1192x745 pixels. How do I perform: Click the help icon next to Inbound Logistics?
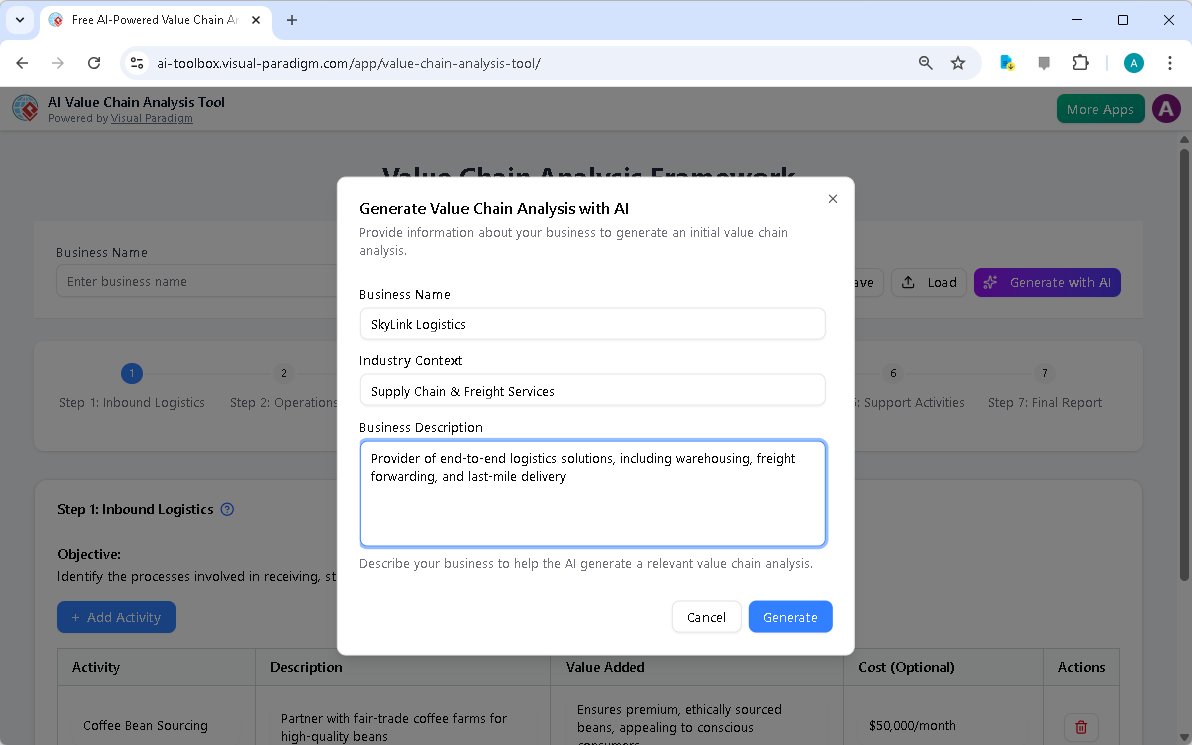tap(227, 509)
